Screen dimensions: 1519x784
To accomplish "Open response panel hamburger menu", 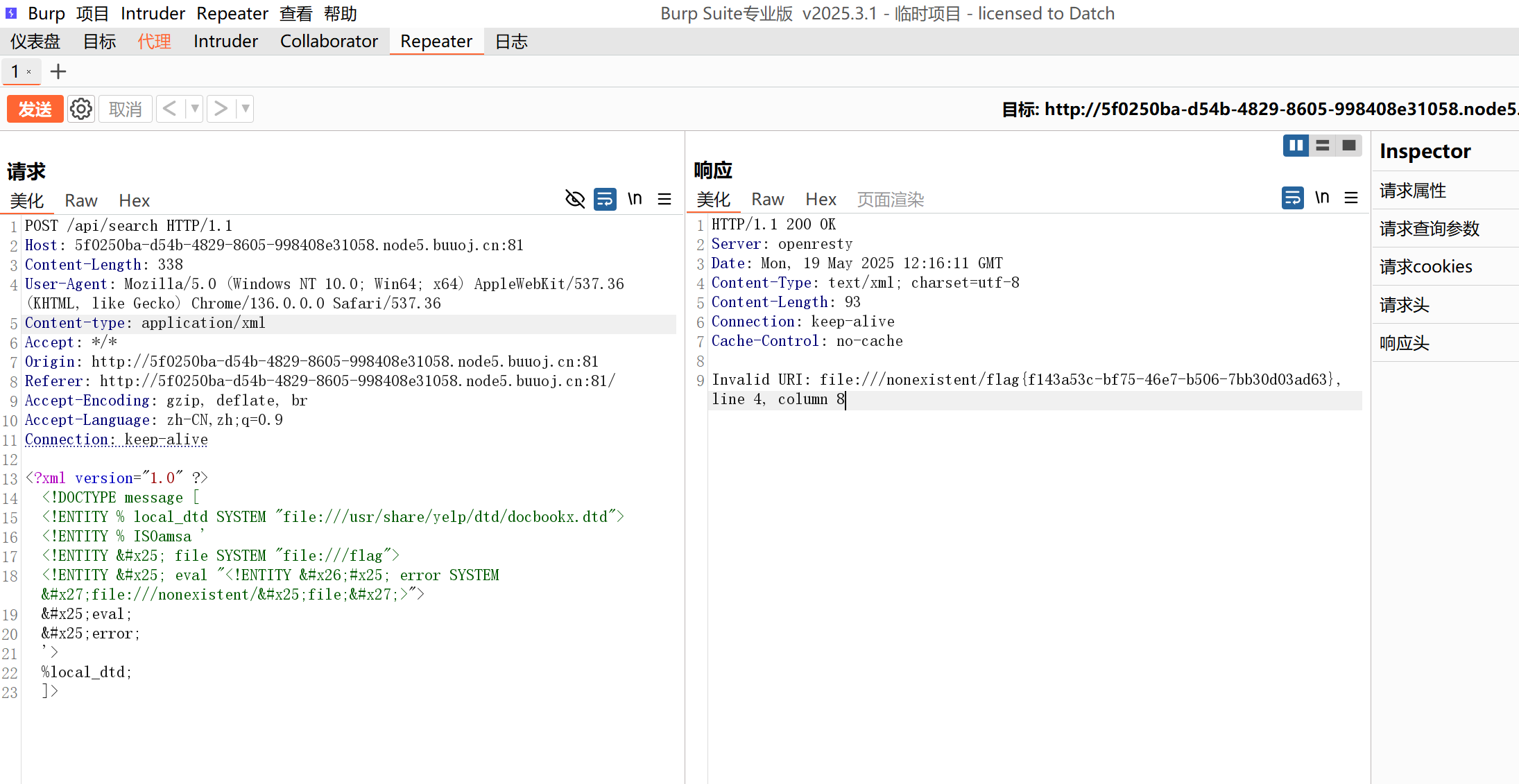I will tap(1351, 198).
